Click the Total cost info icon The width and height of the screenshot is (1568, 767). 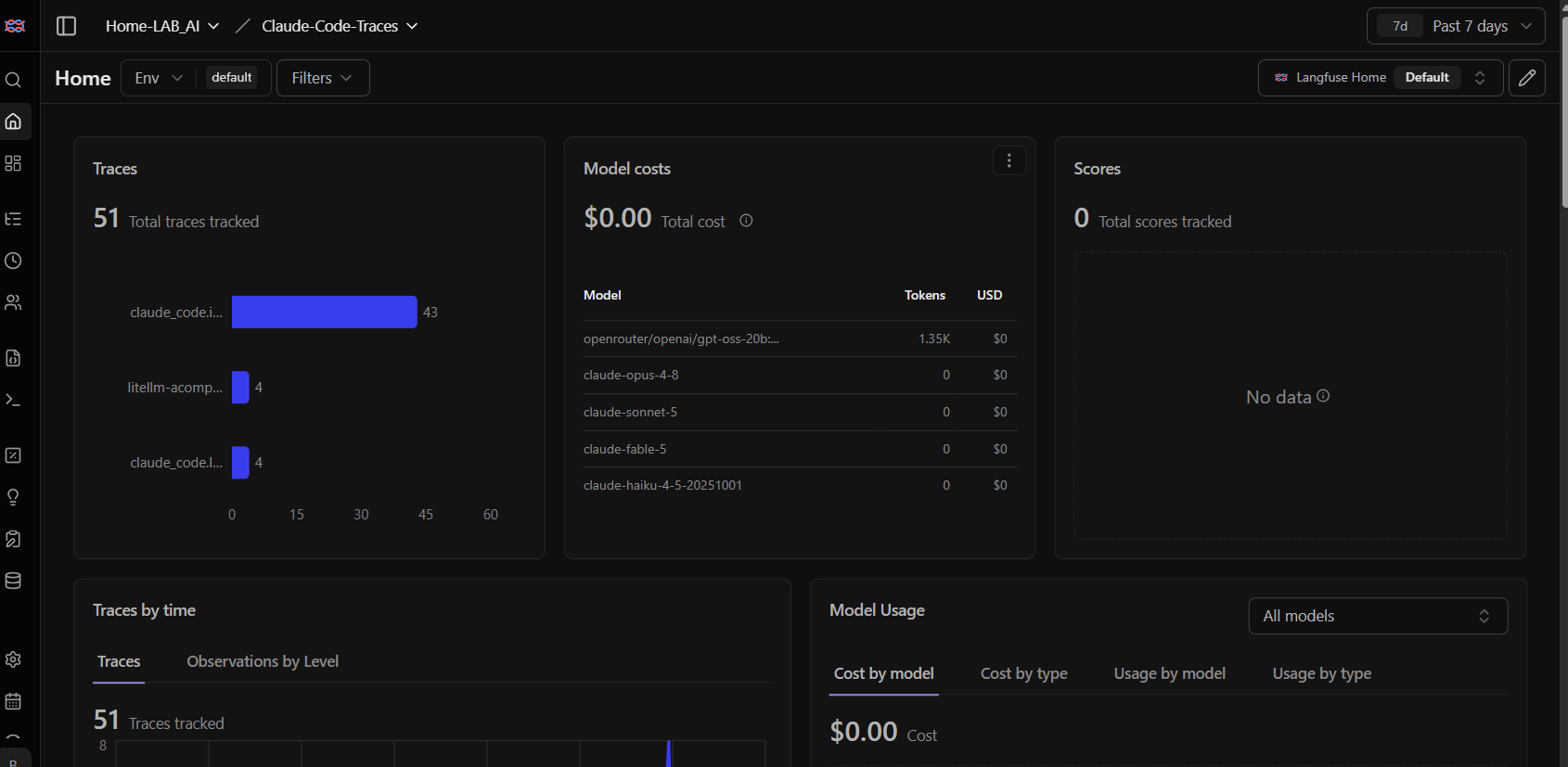coord(746,221)
